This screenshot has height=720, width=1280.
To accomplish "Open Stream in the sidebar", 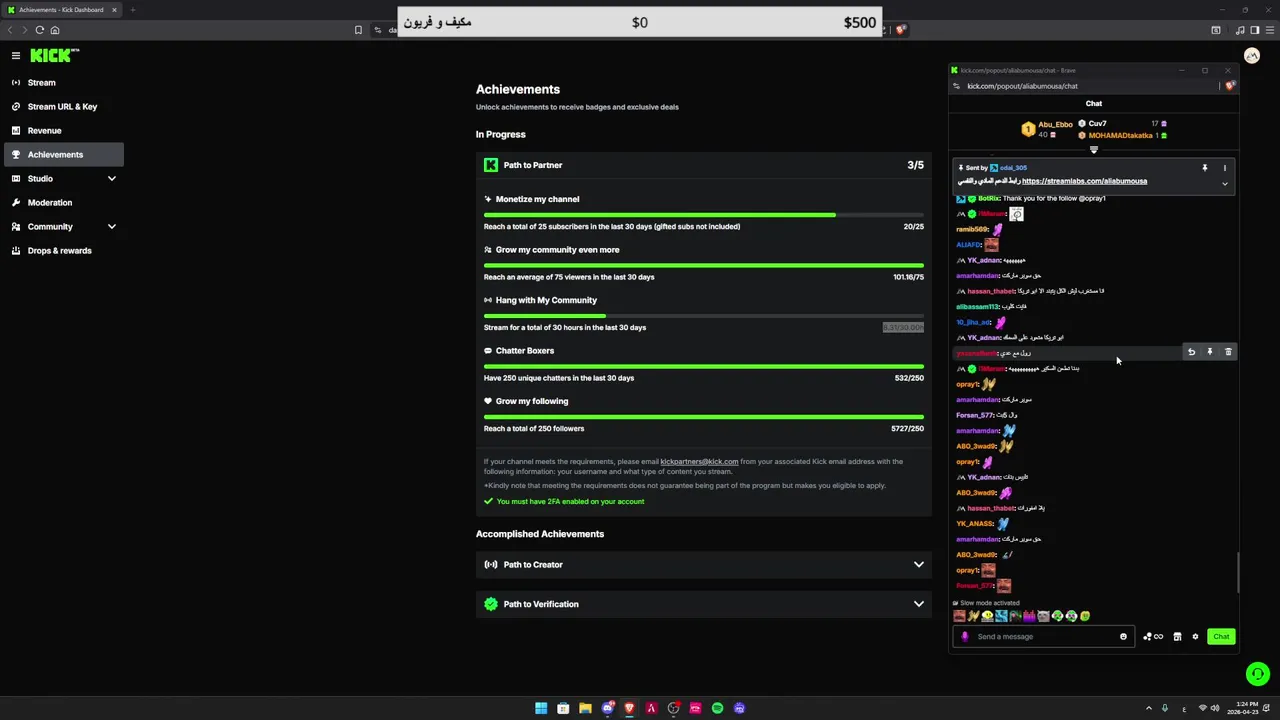I will (x=64, y=83).
